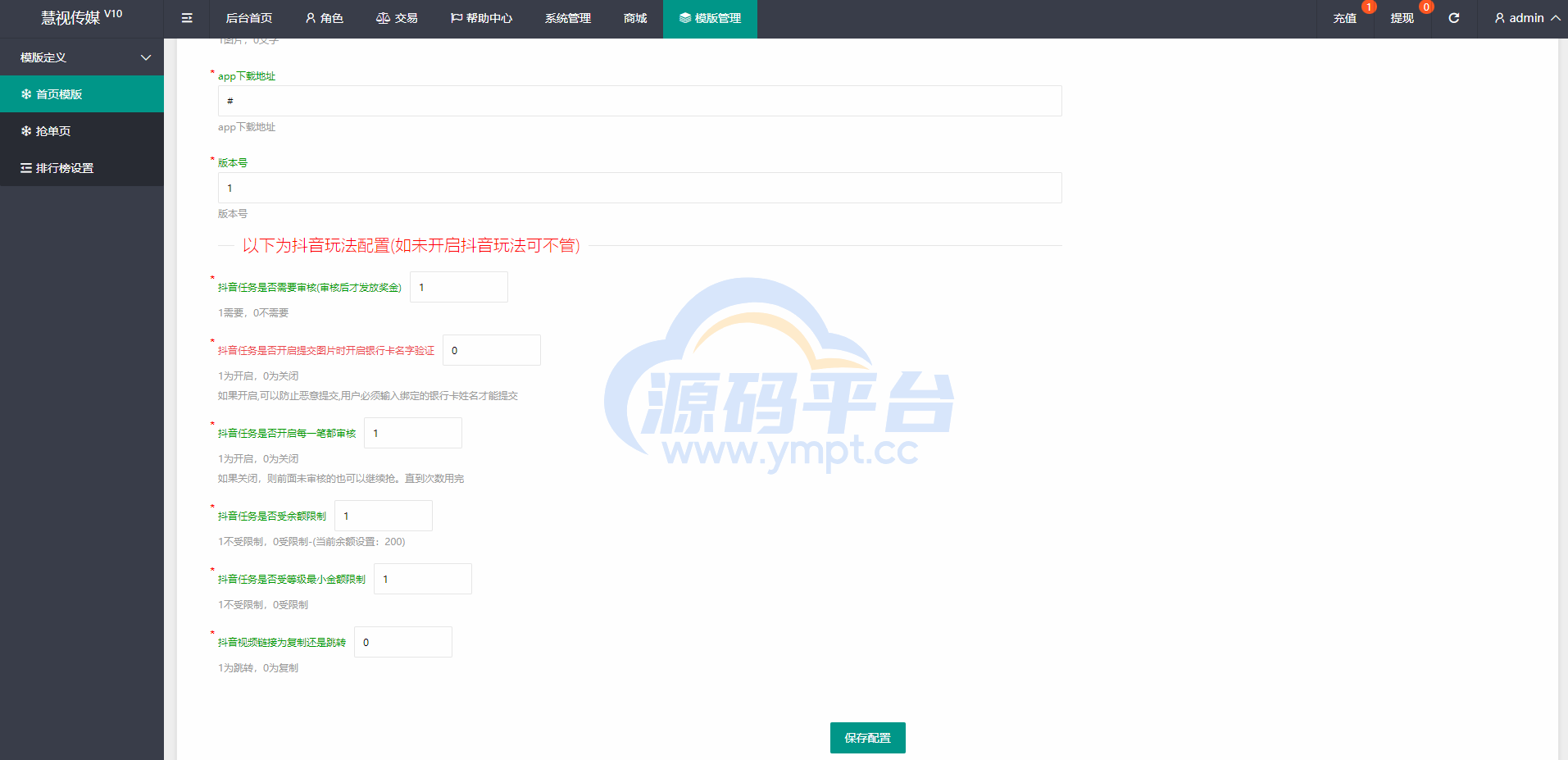The image size is (1568, 760).
Task: Click the admin user icon
Action: tap(1500, 18)
